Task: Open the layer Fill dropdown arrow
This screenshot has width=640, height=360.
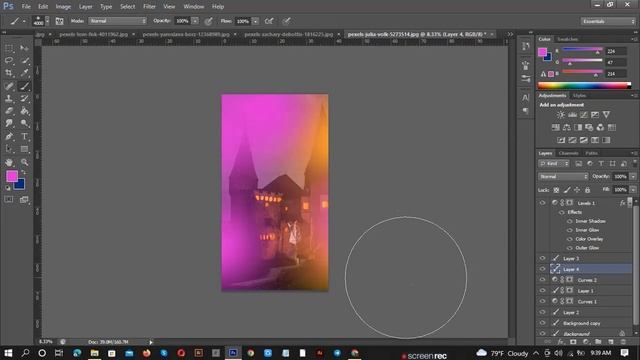Action: click(633, 190)
